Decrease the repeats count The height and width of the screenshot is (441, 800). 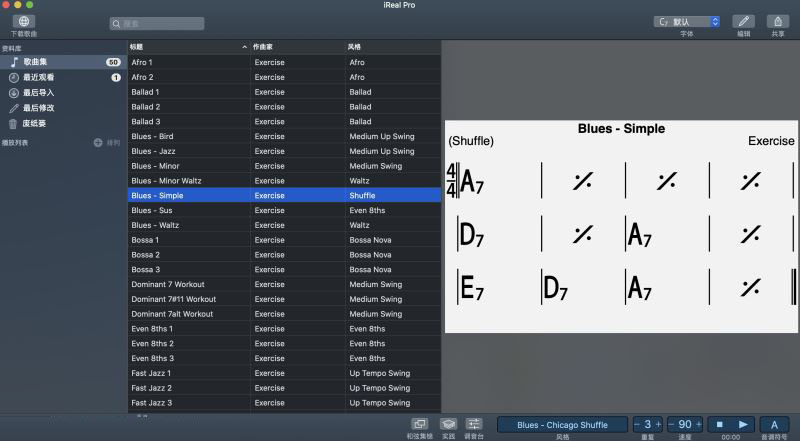click(x=637, y=425)
